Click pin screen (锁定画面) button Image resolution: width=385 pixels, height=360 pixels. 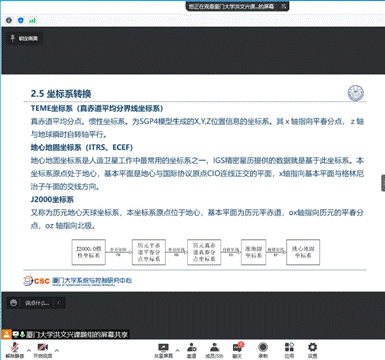click(x=24, y=39)
